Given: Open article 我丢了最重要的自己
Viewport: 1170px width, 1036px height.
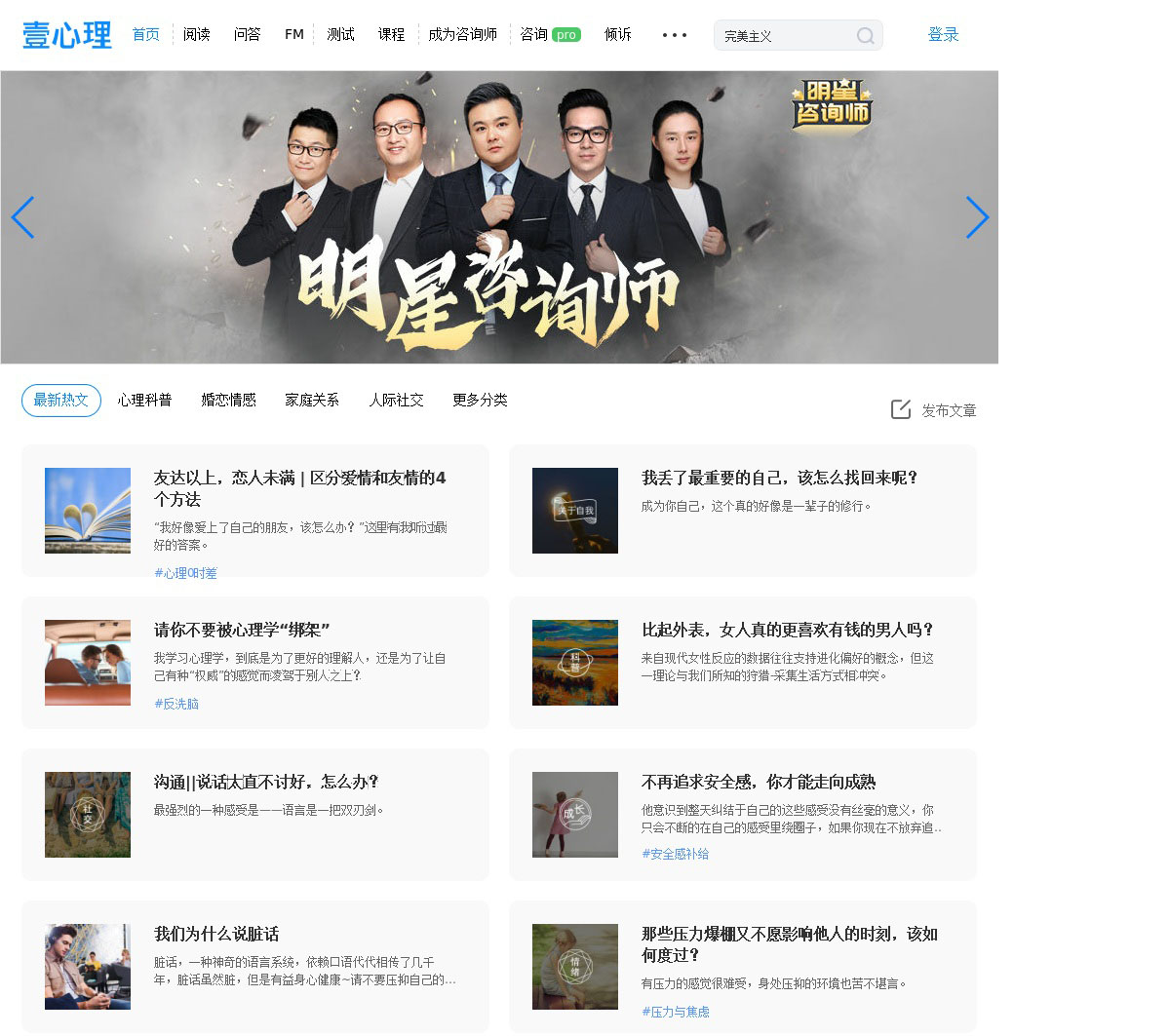Looking at the screenshot, I should pos(780,478).
